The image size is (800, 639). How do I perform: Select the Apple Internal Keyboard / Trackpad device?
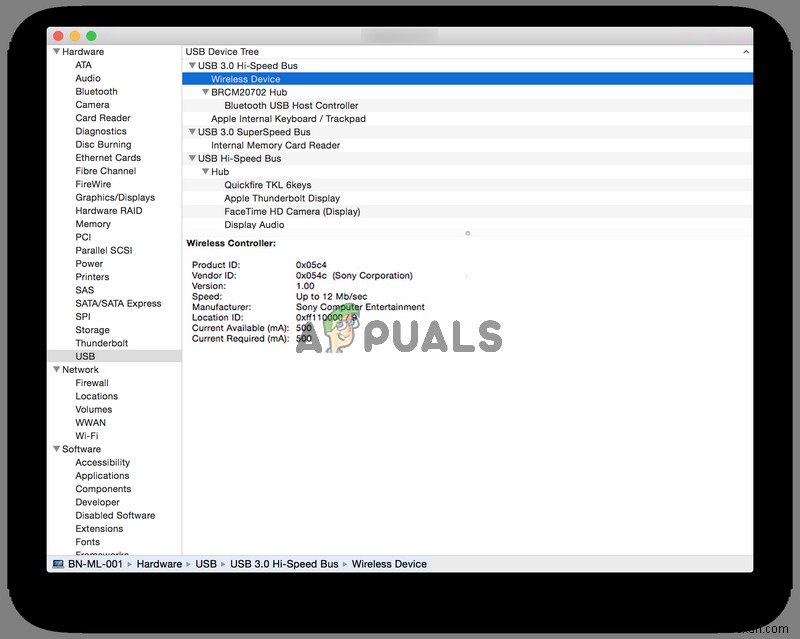275,118
